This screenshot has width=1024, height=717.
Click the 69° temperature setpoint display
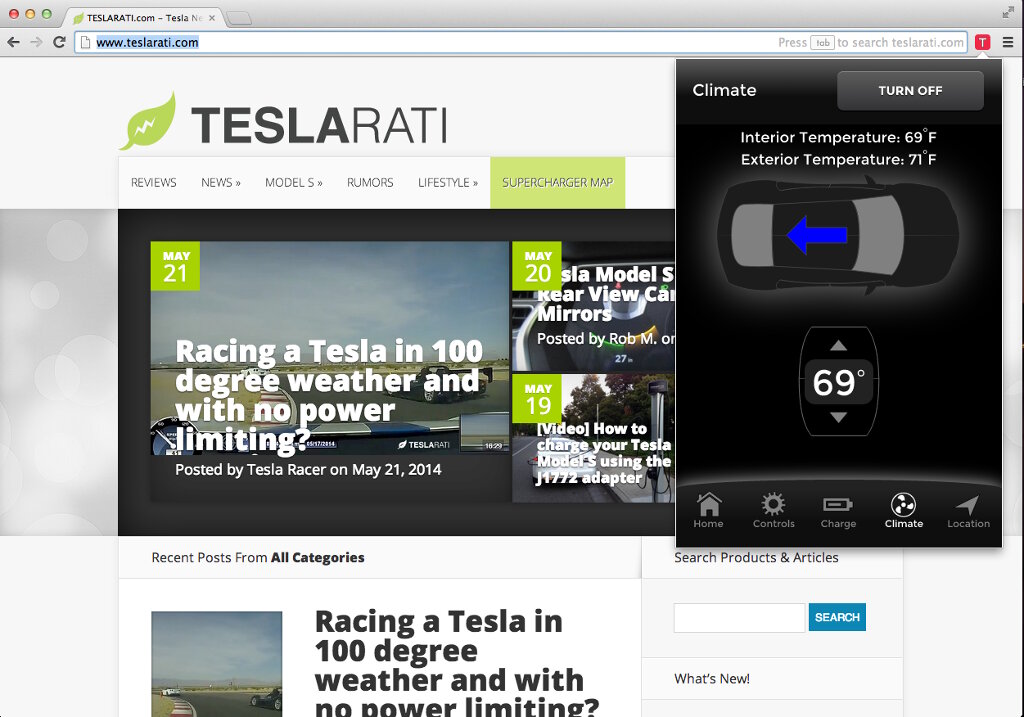[839, 382]
